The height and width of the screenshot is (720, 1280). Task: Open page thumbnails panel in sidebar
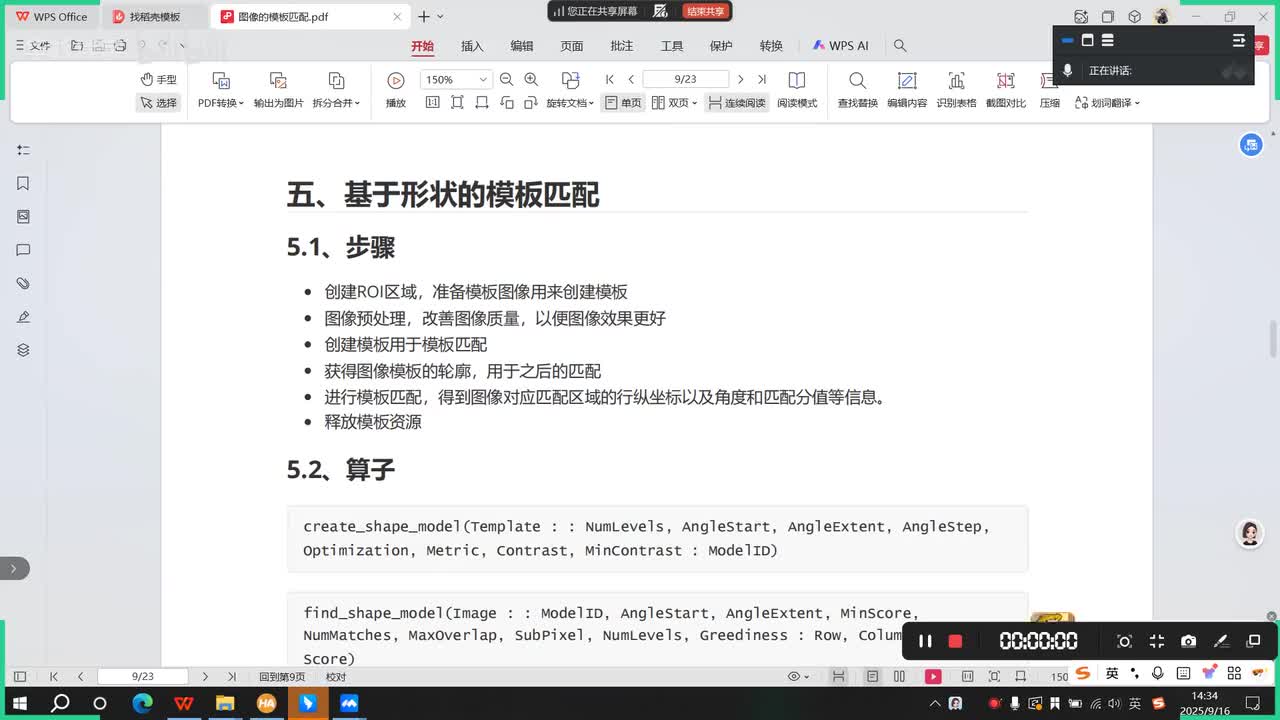tap(23, 217)
